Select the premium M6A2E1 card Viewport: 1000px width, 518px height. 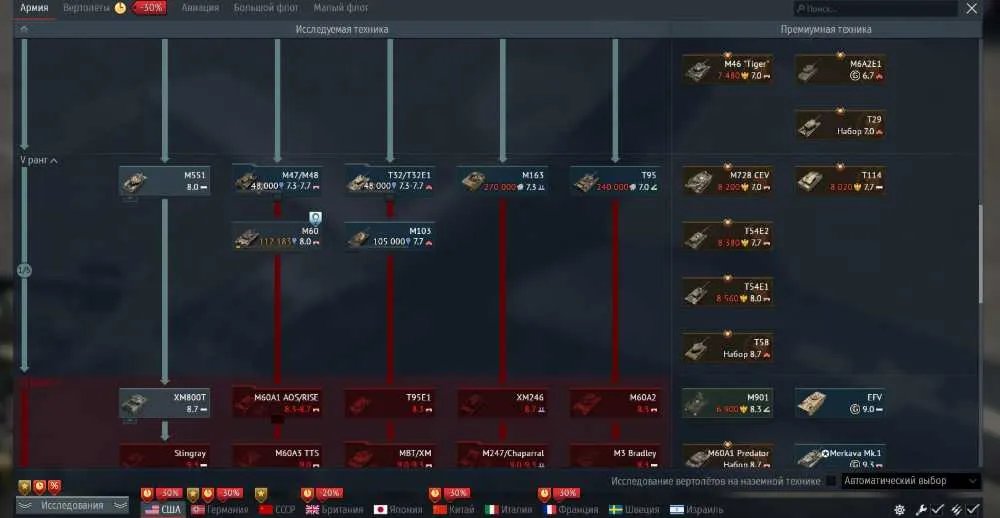click(840, 70)
